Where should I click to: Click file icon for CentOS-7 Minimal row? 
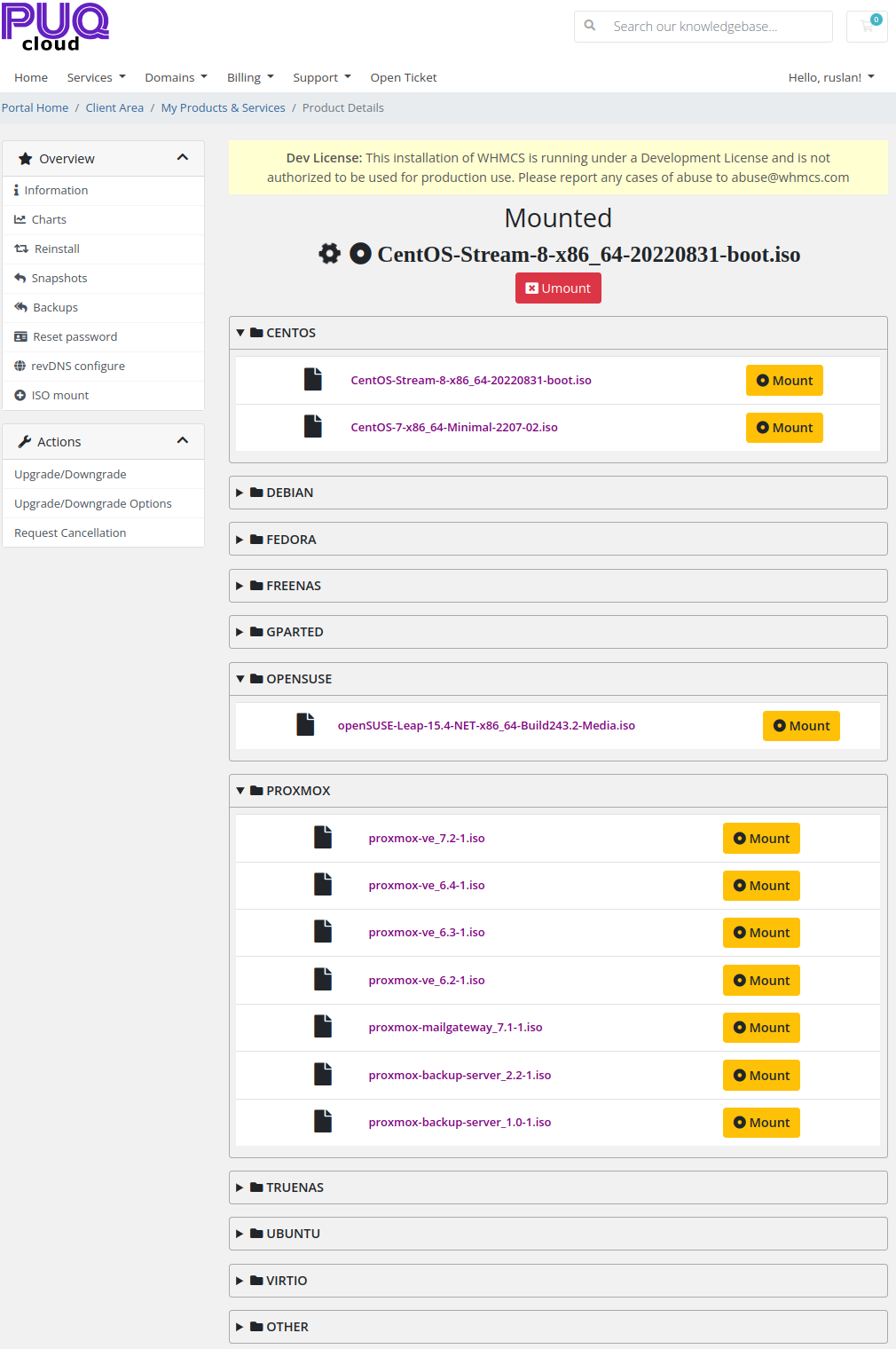point(313,427)
